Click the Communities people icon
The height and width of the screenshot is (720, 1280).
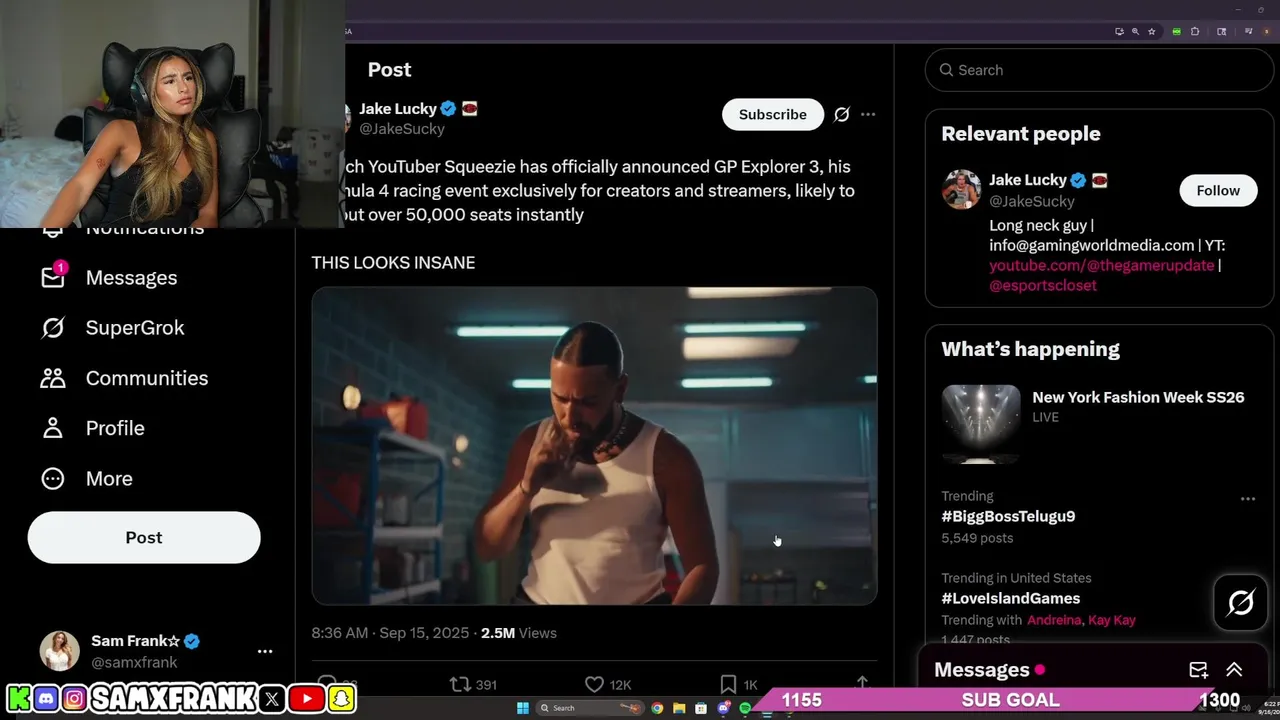53,378
